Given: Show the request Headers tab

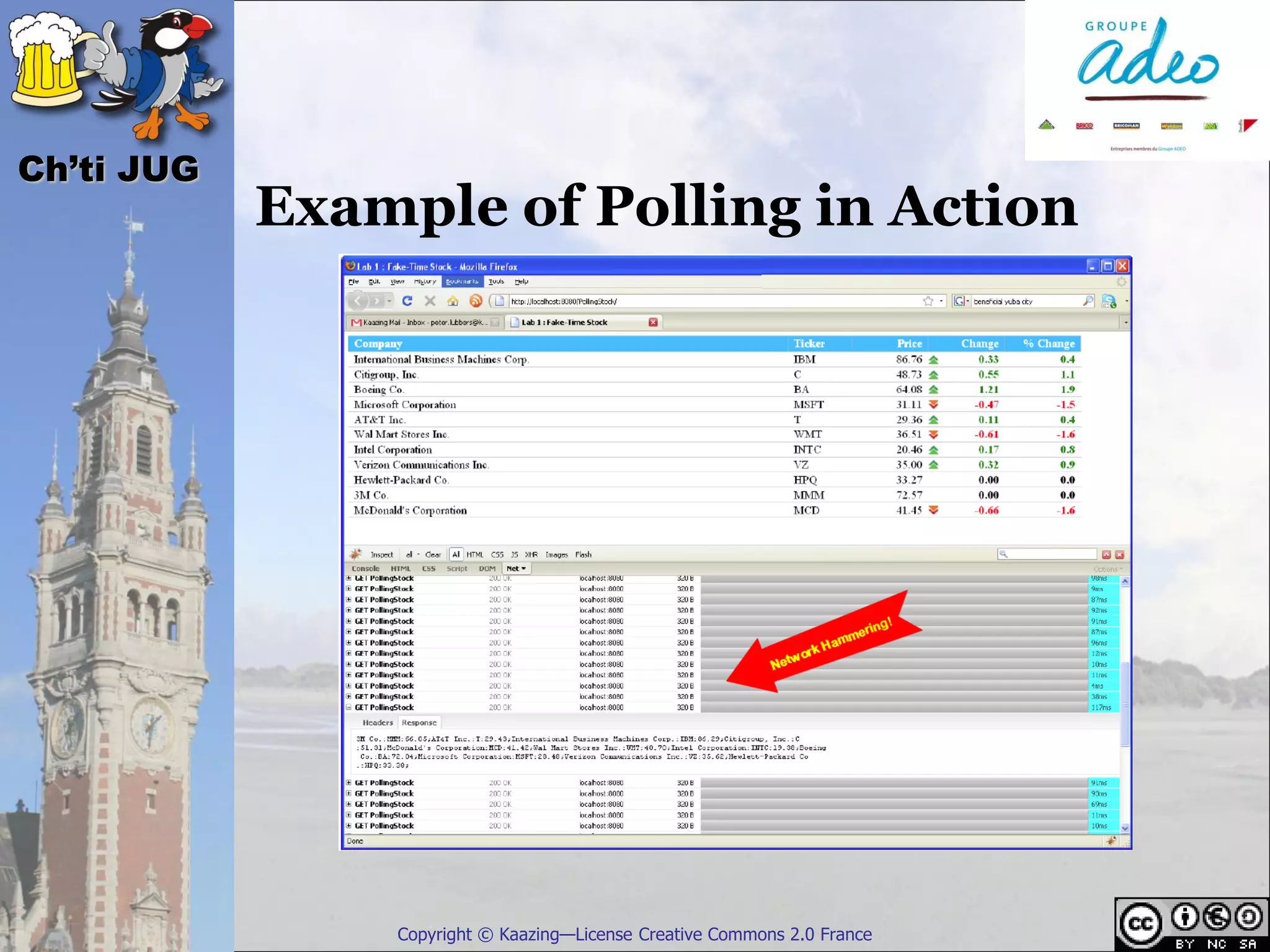Looking at the screenshot, I should (x=378, y=723).
